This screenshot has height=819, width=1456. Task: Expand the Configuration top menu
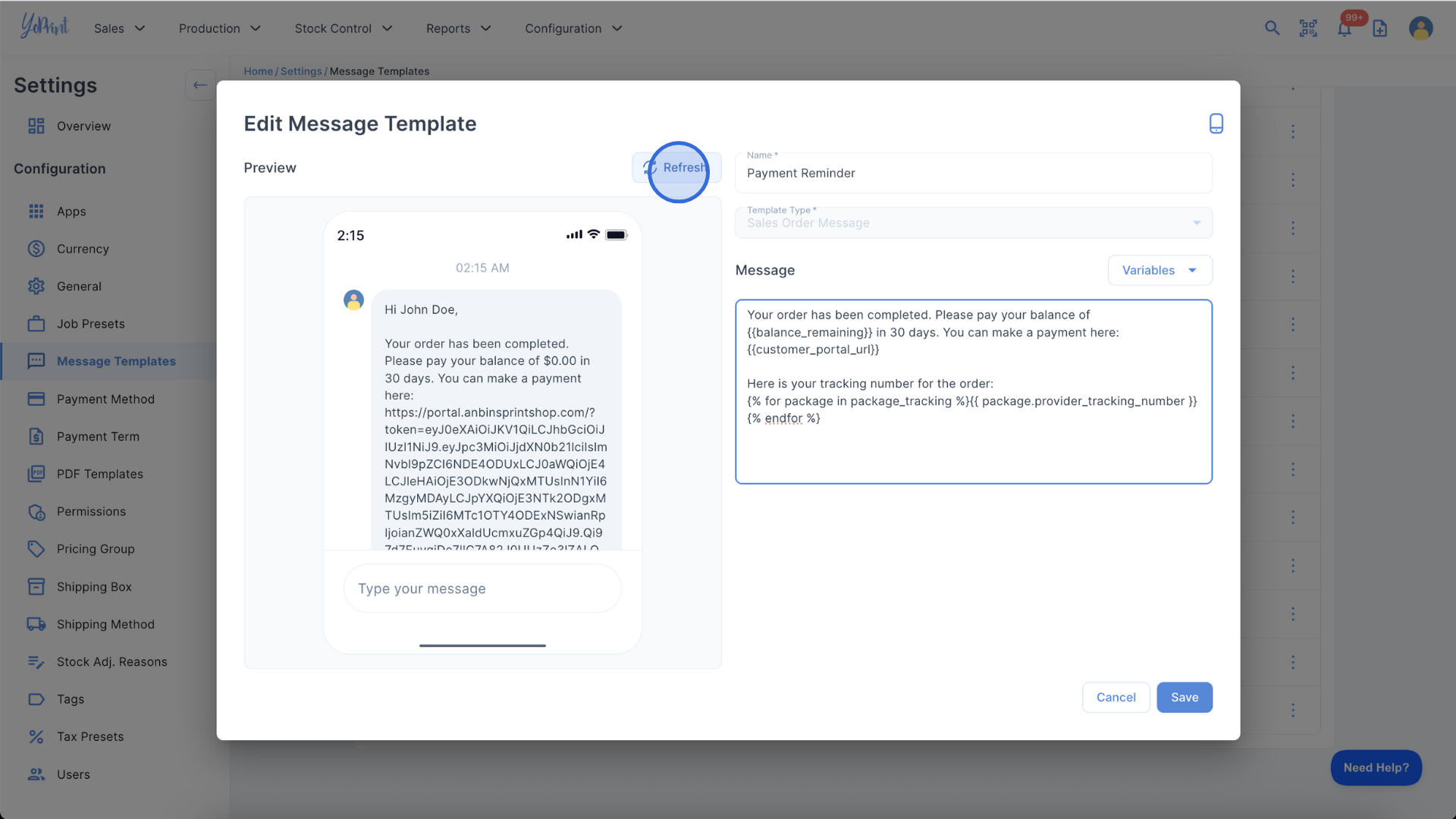573,28
